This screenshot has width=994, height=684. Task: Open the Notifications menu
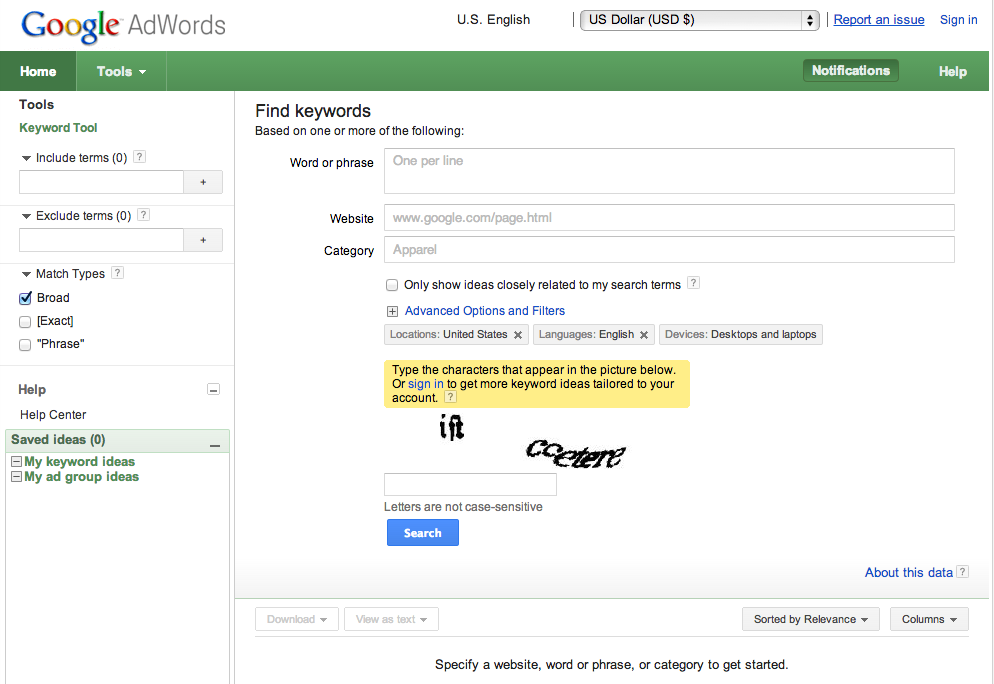851,70
